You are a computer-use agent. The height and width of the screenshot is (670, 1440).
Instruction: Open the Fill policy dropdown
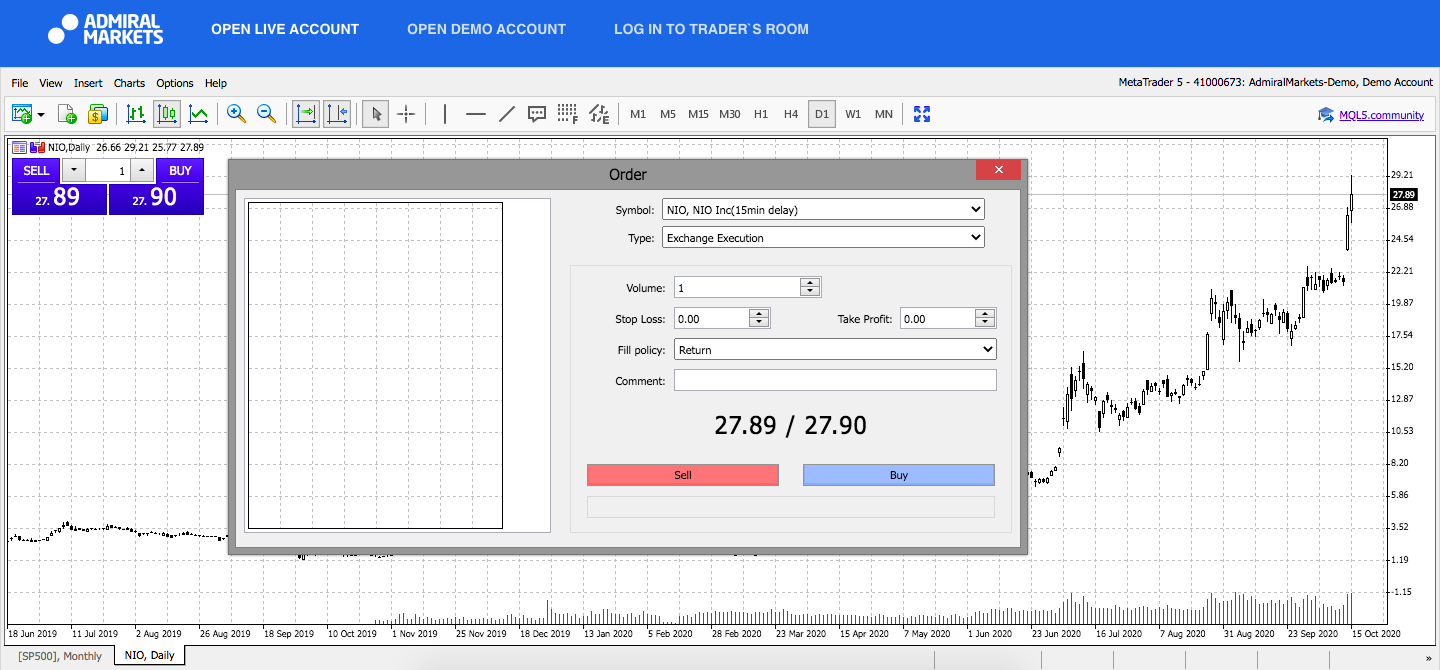835,350
